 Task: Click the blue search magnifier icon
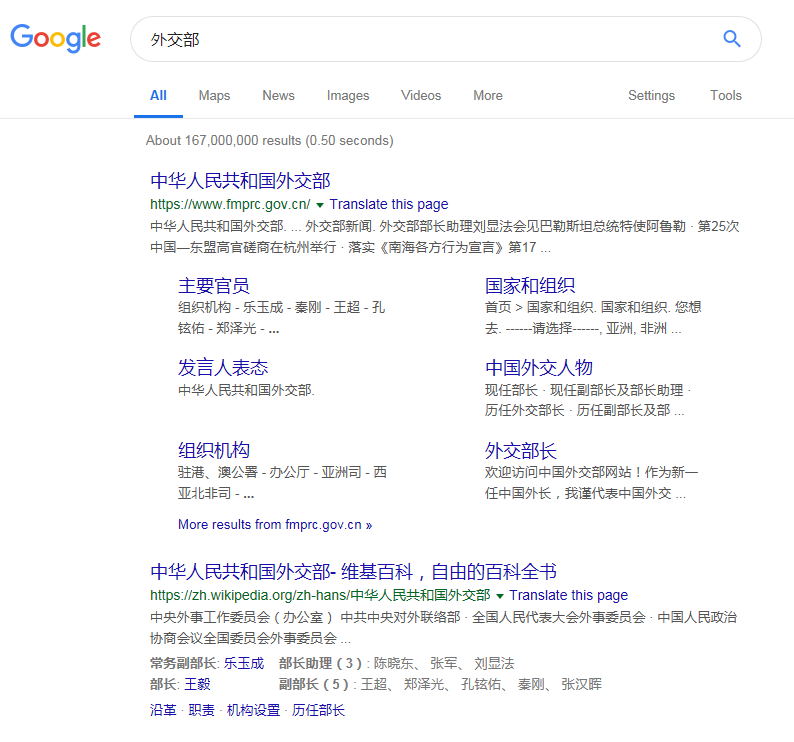click(732, 38)
